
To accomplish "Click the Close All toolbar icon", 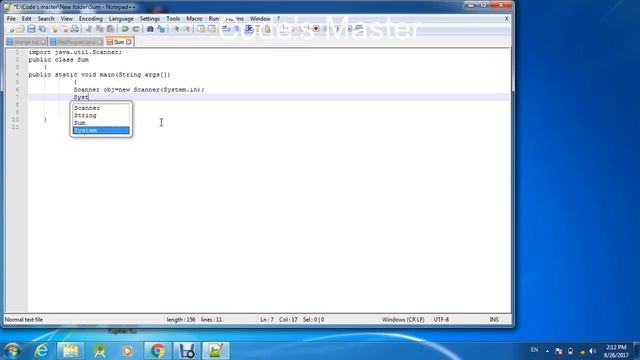I will point(64,29).
